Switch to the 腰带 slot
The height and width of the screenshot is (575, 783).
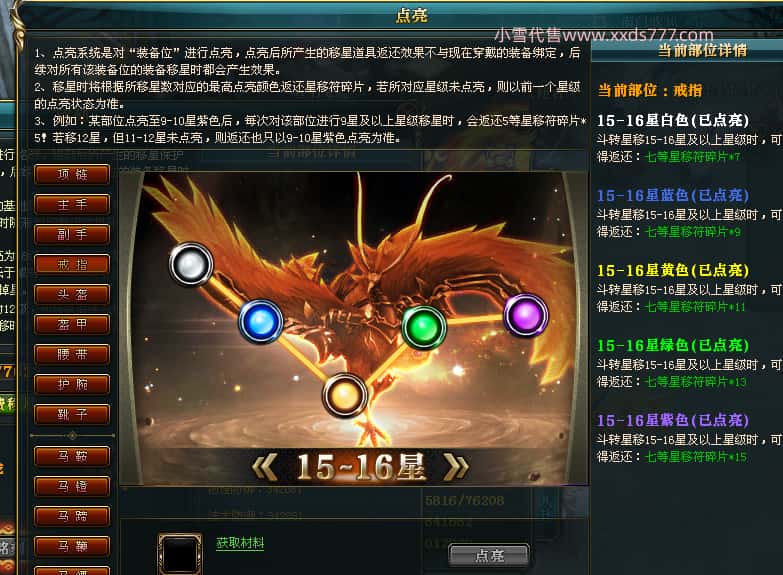(72, 354)
